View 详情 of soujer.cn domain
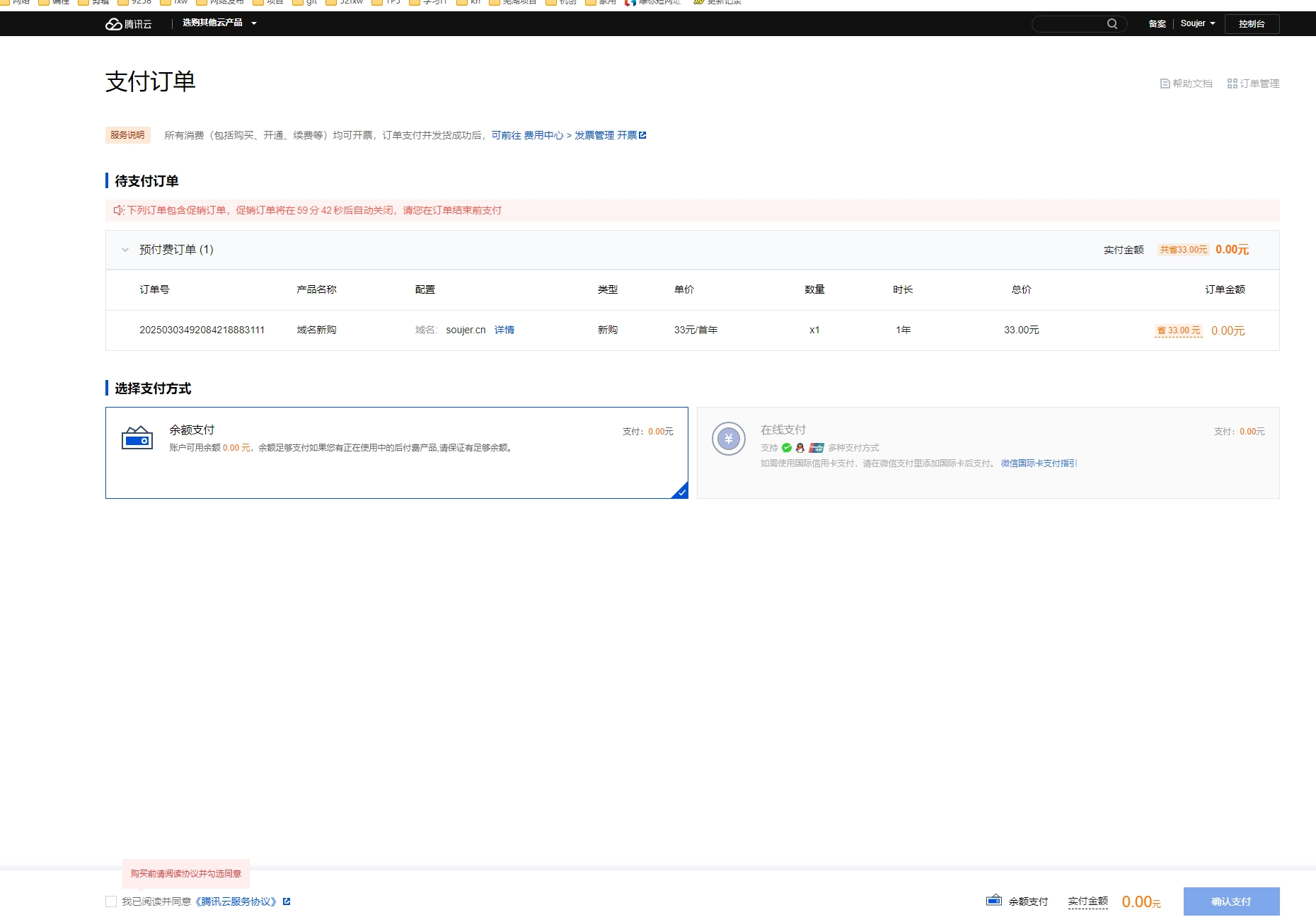 504,330
